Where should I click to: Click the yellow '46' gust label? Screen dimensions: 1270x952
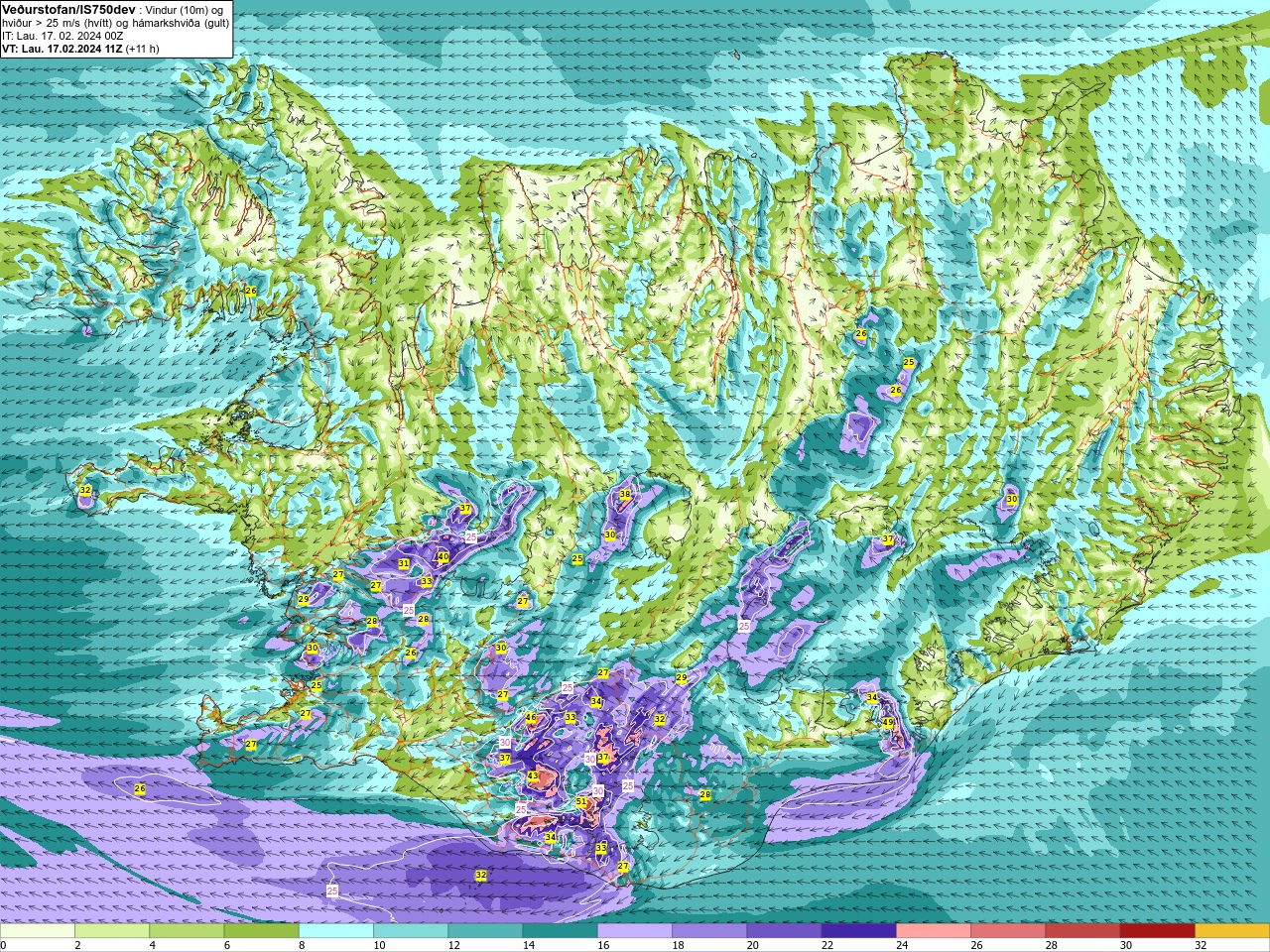(x=531, y=718)
